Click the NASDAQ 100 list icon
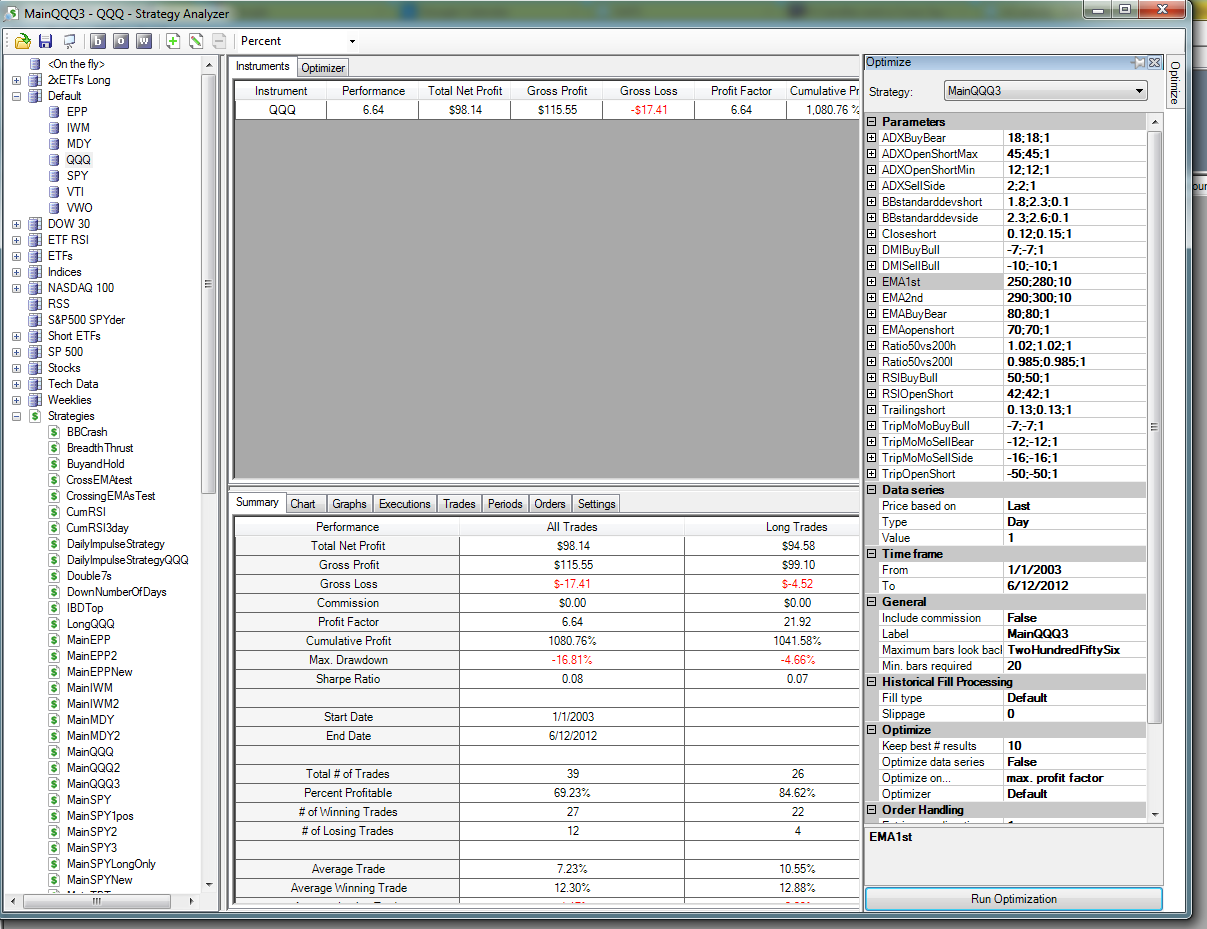 (x=36, y=288)
